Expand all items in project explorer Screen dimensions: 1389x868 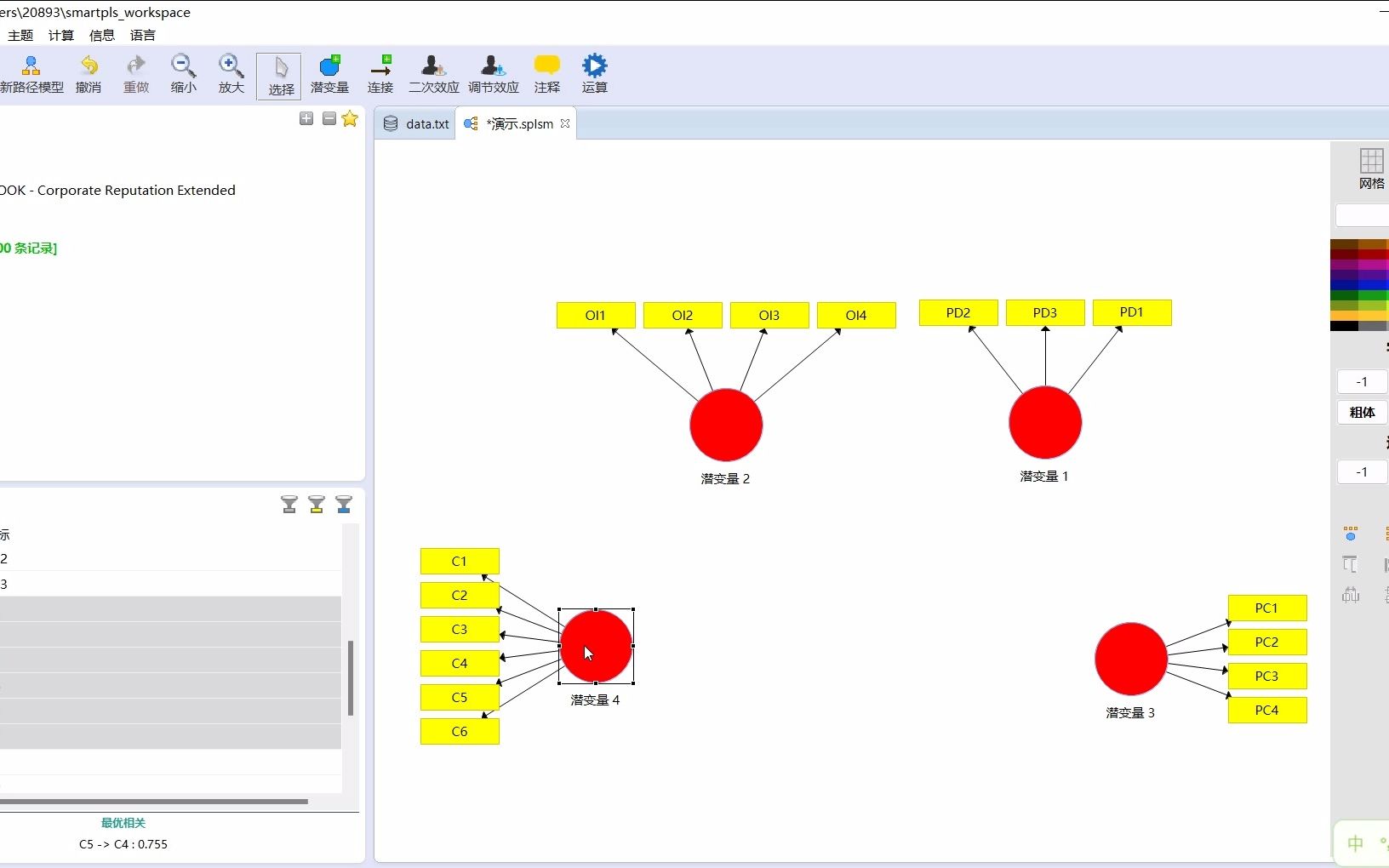[x=306, y=119]
